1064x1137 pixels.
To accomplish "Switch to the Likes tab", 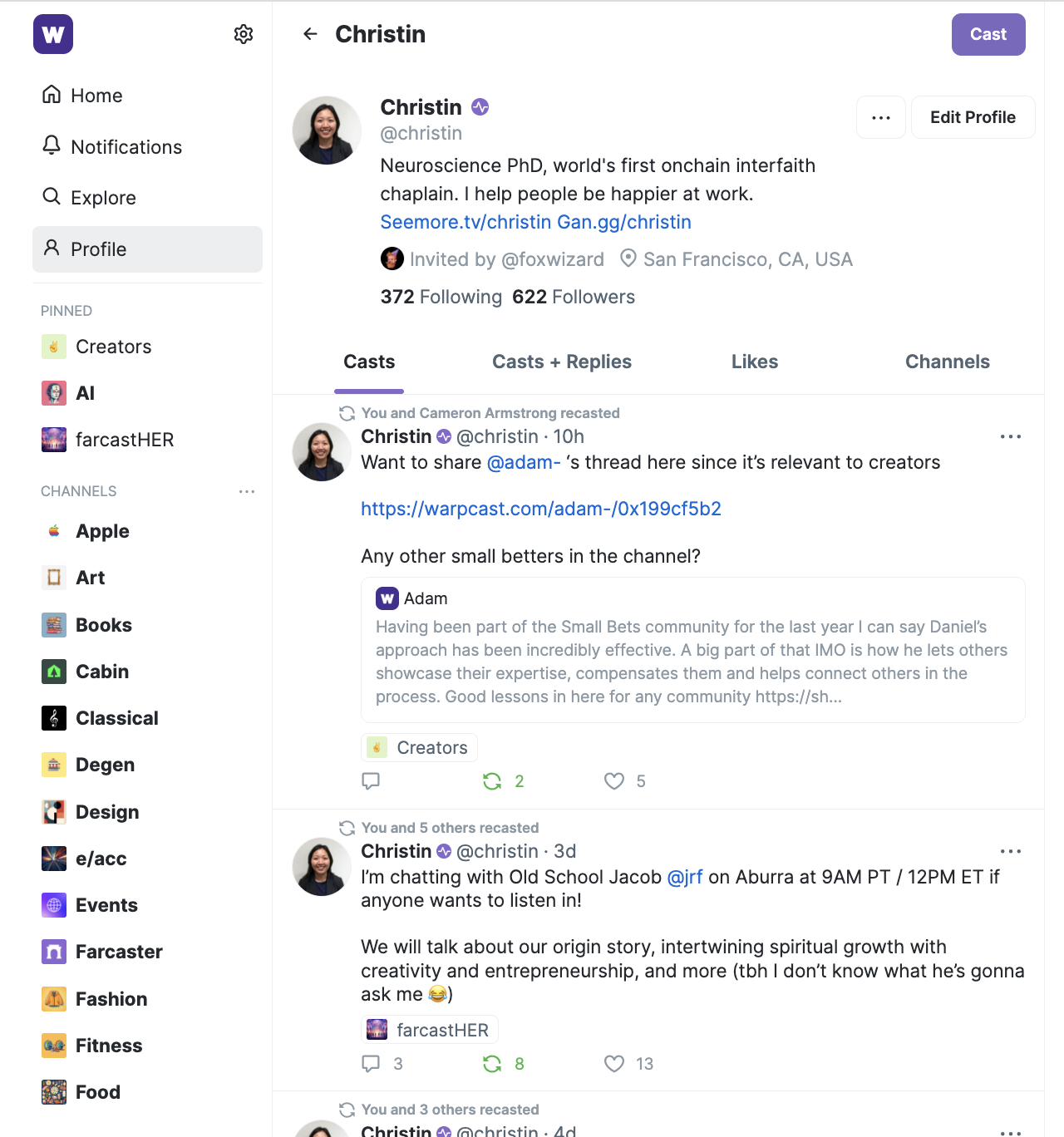I will tap(755, 362).
